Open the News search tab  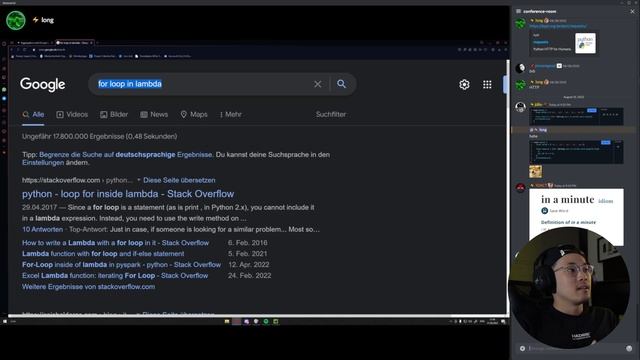[154, 115]
